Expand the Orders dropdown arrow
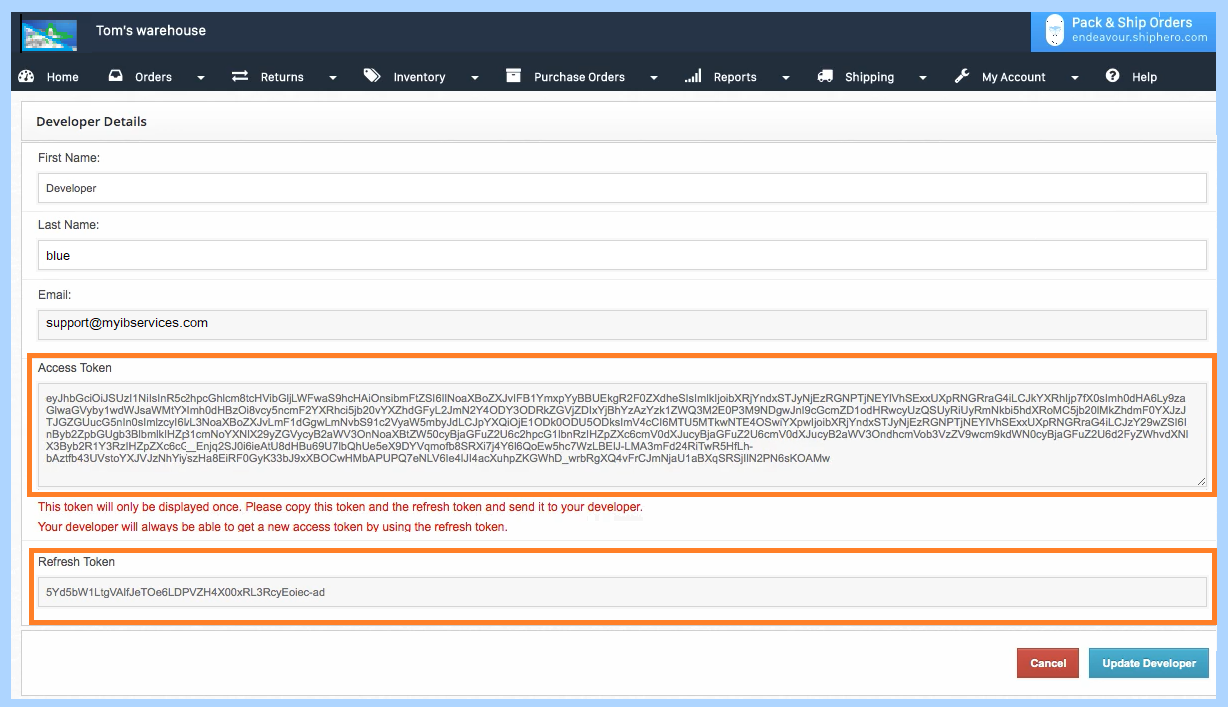The height and width of the screenshot is (707, 1228). (201, 78)
